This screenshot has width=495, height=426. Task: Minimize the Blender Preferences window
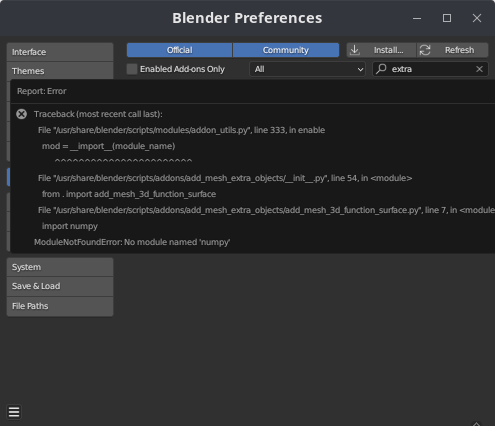pyautogui.click(x=417, y=18)
